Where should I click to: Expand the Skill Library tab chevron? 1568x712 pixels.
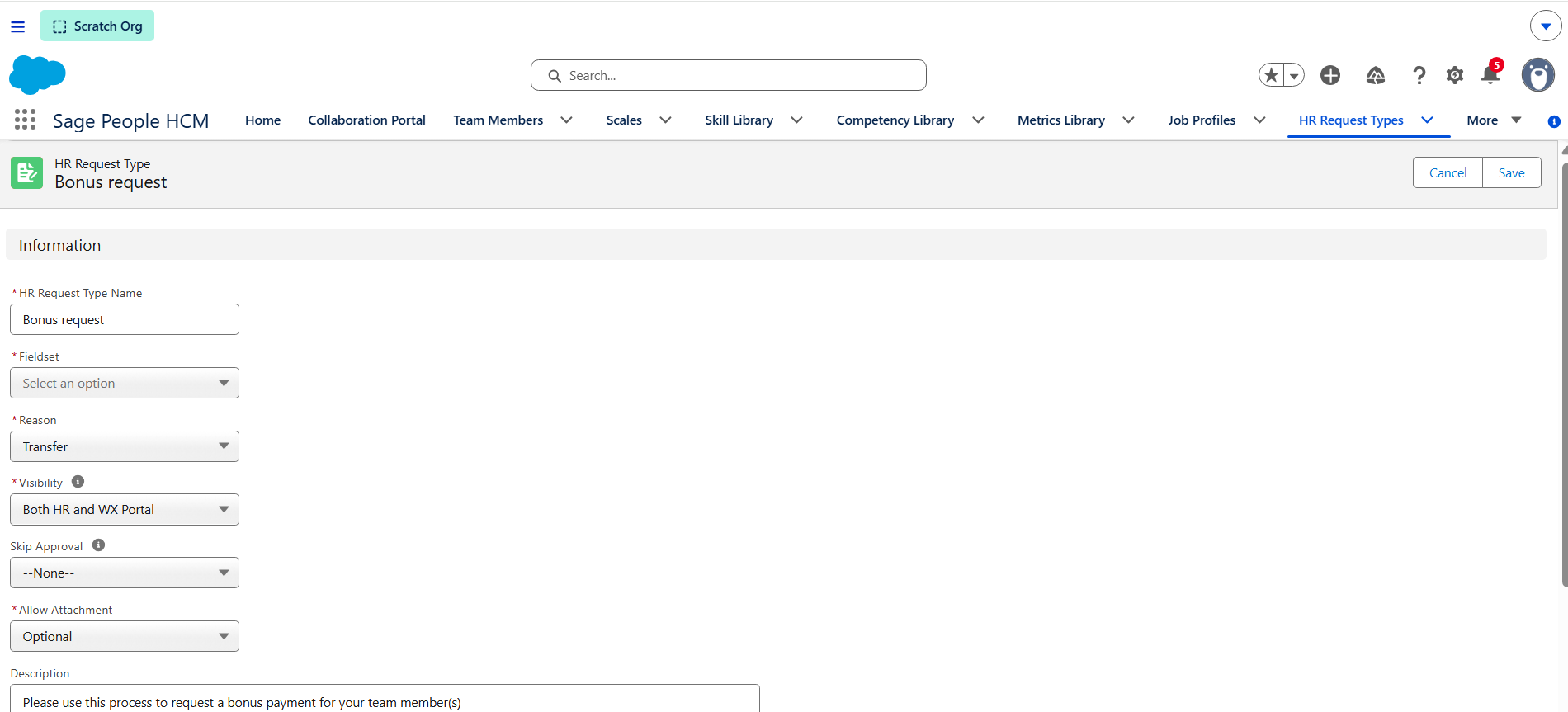(x=796, y=120)
